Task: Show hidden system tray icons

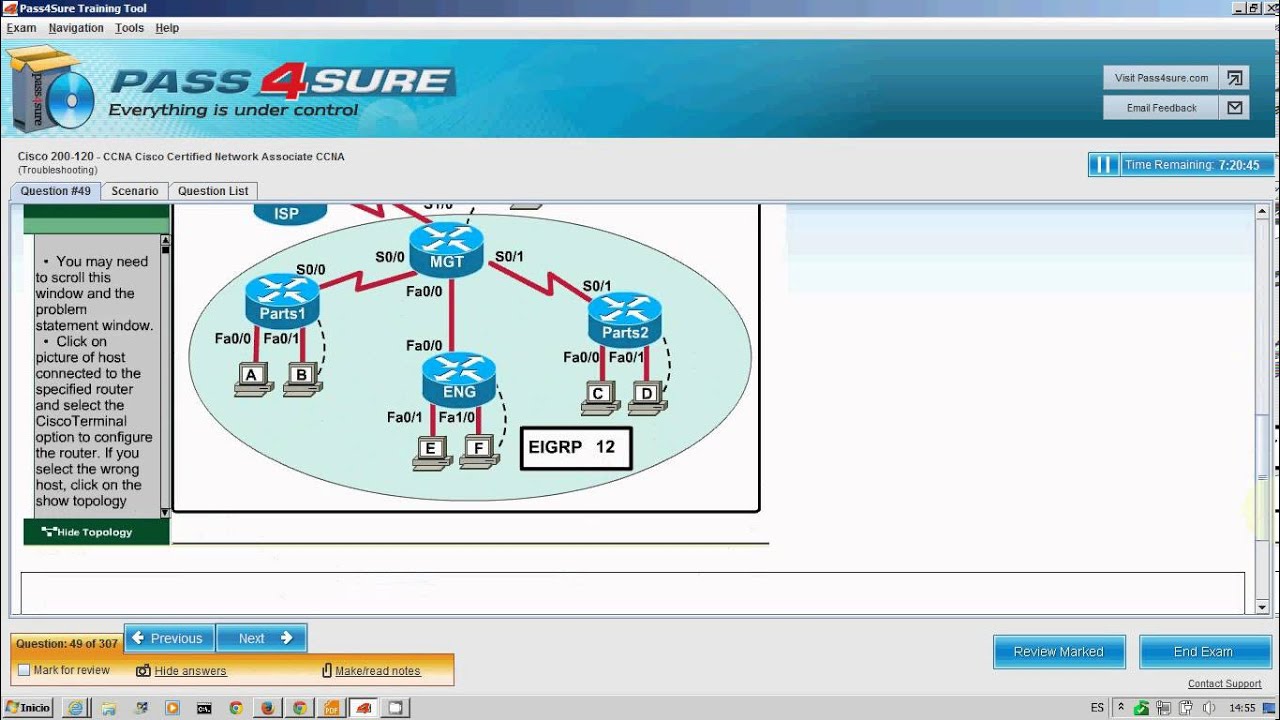Action: point(1119,708)
